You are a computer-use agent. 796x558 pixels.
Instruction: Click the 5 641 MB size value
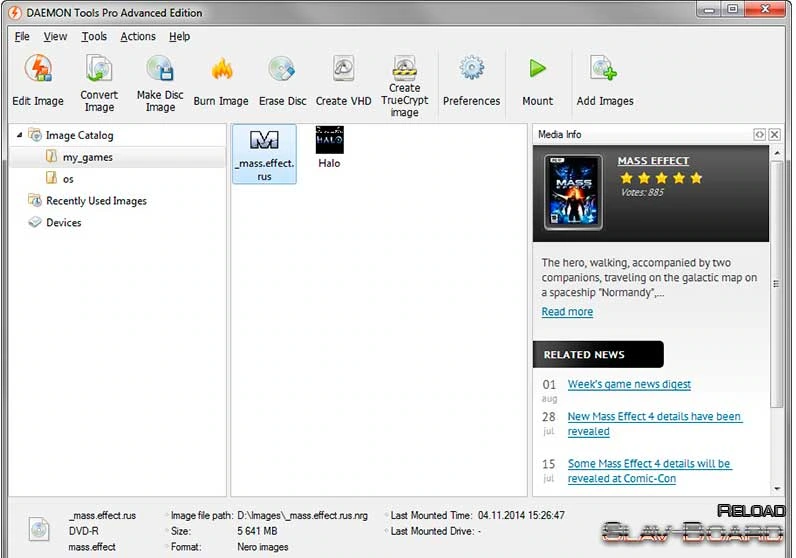(x=257, y=531)
